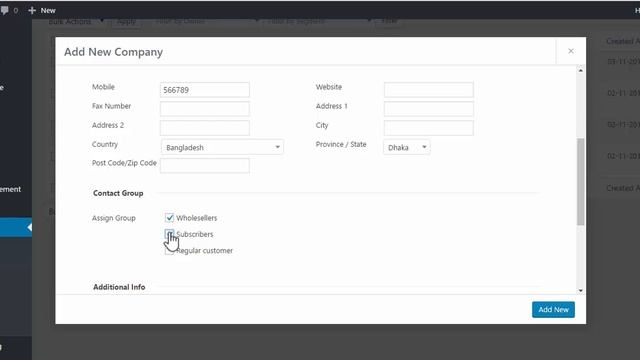Viewport: 640px width, 360px height.
Task: Close the Add New Company dialog
Action: (571, 51)
